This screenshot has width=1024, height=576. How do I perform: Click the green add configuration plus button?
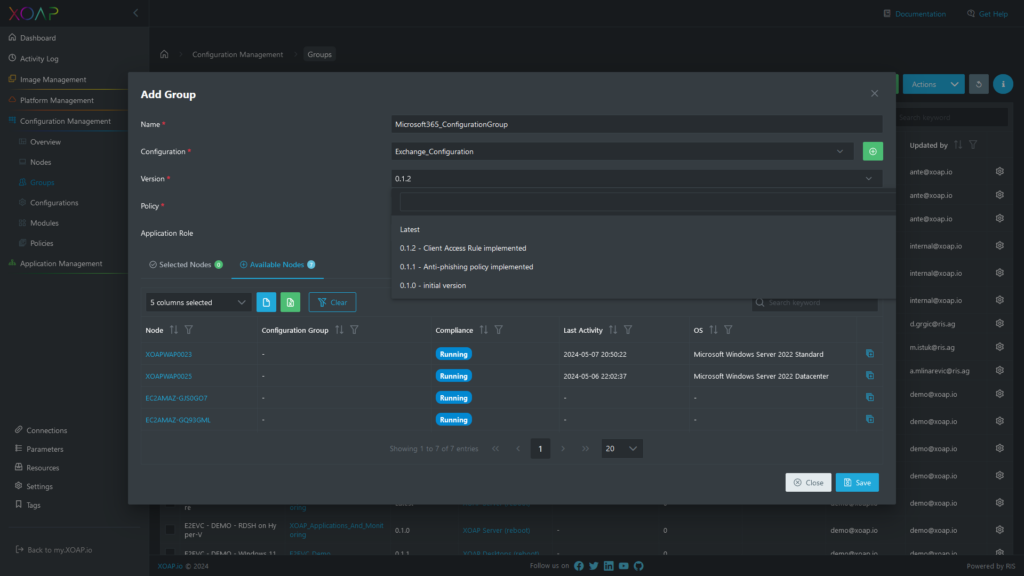(872, 152)
